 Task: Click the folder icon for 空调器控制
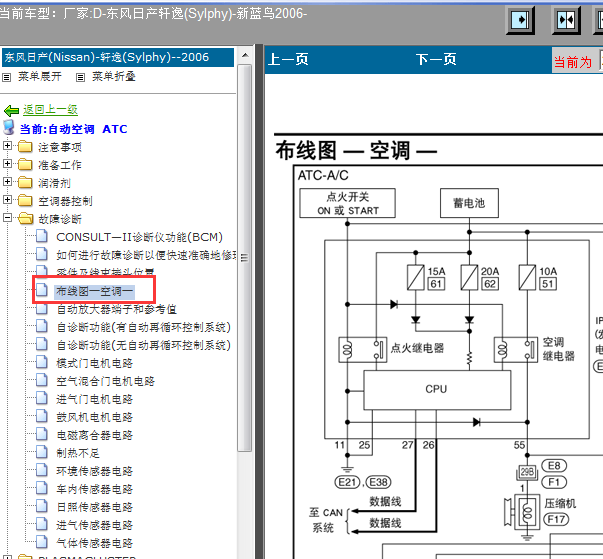click(x=25, y=200)
